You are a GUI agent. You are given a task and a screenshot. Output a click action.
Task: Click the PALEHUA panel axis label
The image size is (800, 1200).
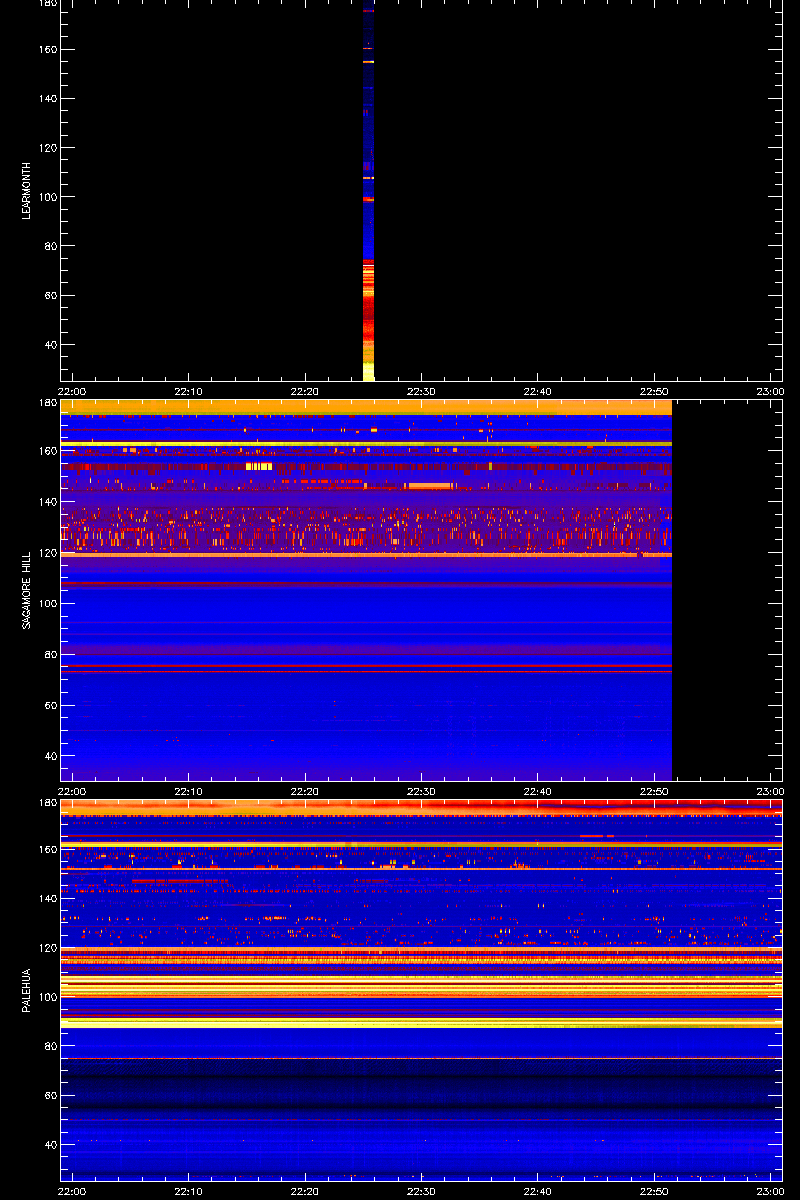[28, 990]
